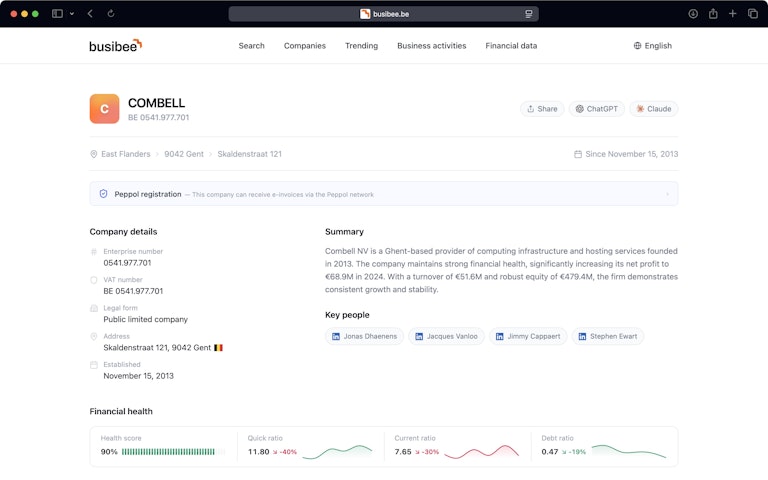Click the health score progress bar
The width and height of the screenshot is (768, 480).
tap(168, 452)
